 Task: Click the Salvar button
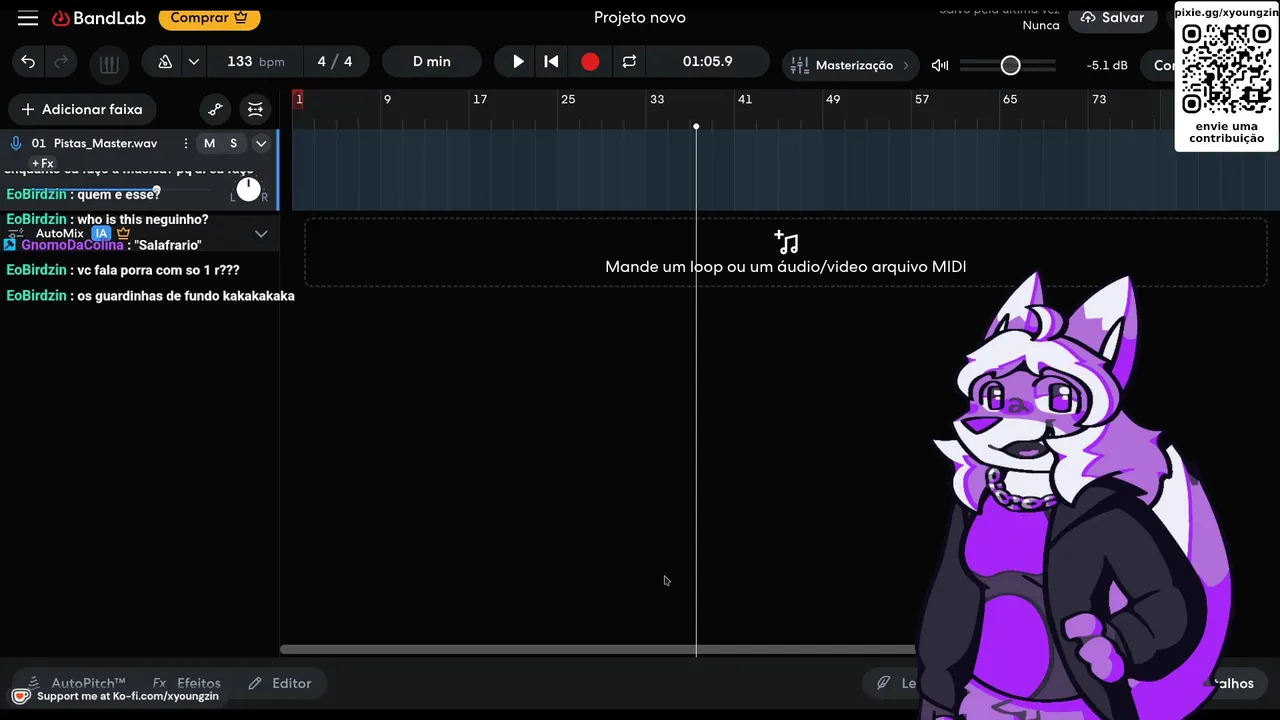point(1112,18)
